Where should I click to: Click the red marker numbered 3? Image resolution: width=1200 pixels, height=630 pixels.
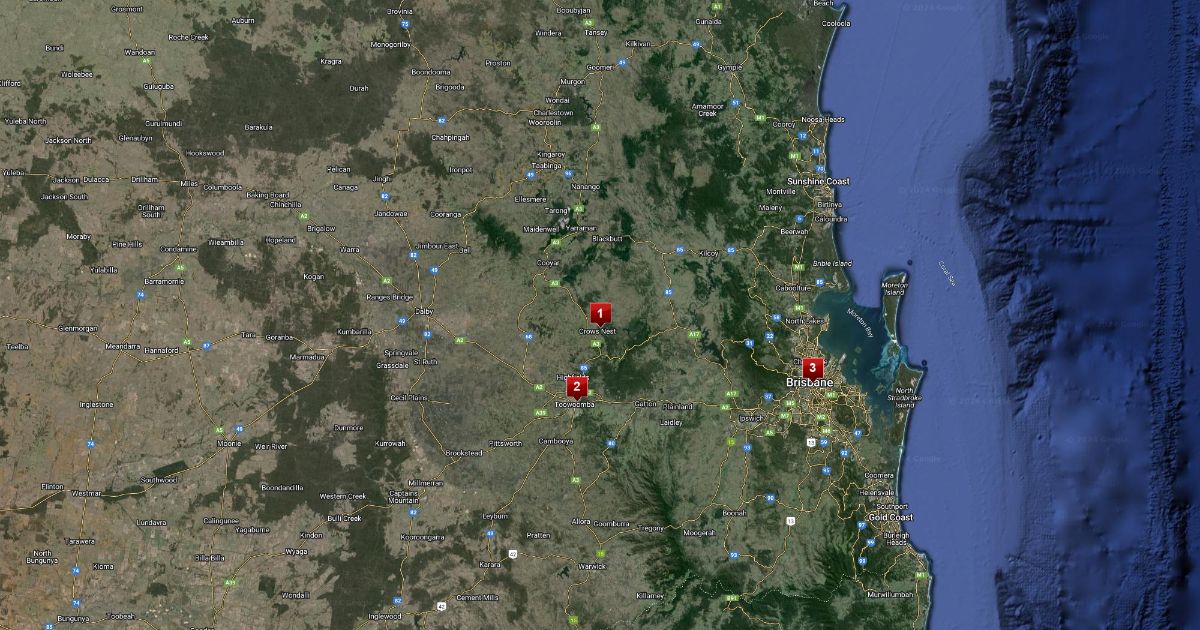(812, 368)
